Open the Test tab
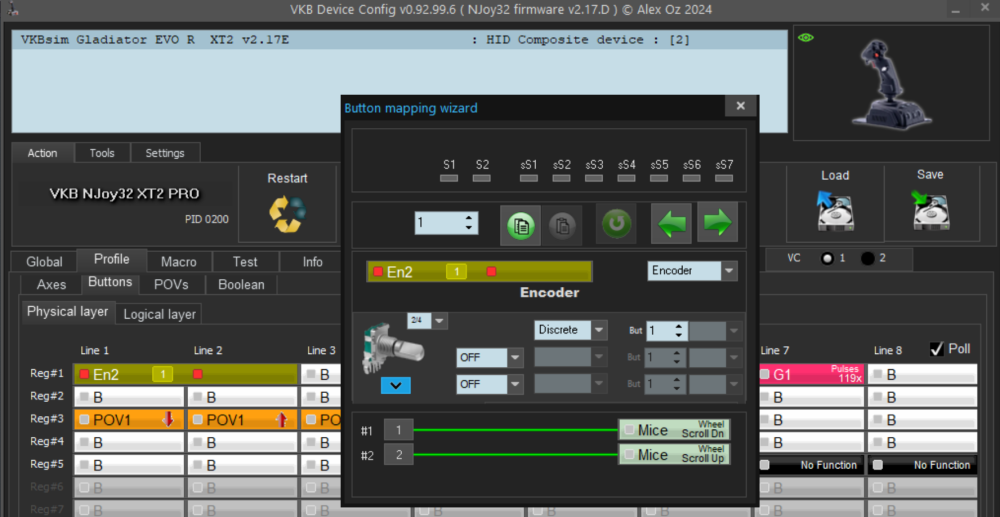The image size is (1000, 517). tap(245, 262)
